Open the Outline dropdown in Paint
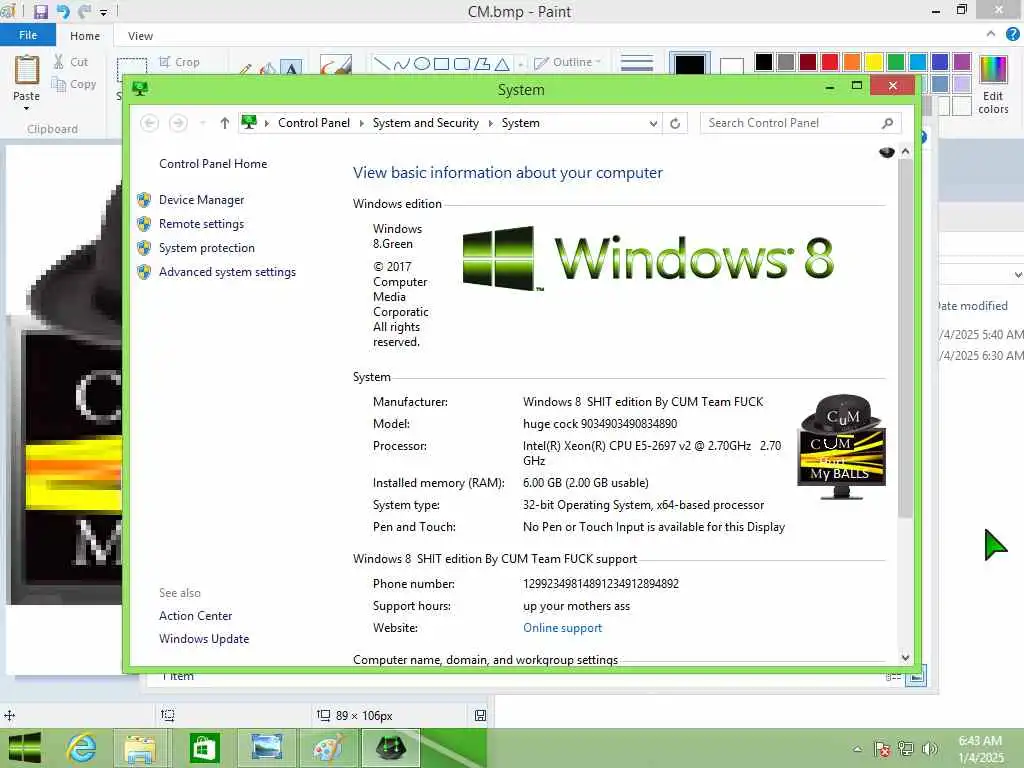 [x=568, y=62]
